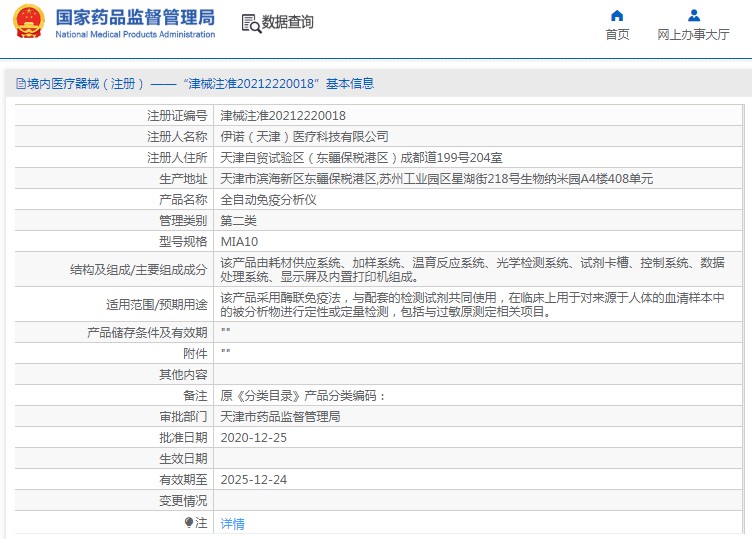Click the 管理类别 value 第二类

pyautogui.click(x=239, y=220)
